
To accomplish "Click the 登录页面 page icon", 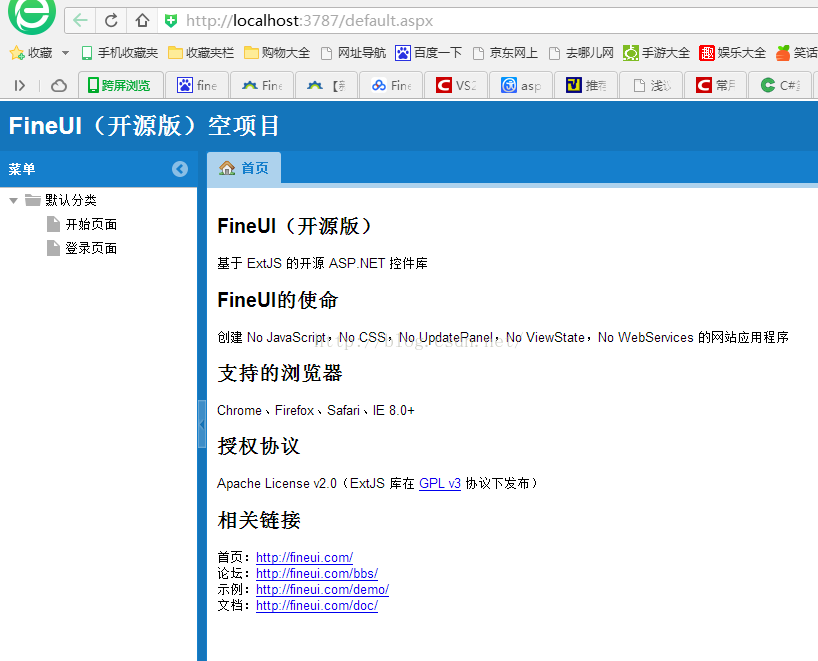I will coord(53,248).
